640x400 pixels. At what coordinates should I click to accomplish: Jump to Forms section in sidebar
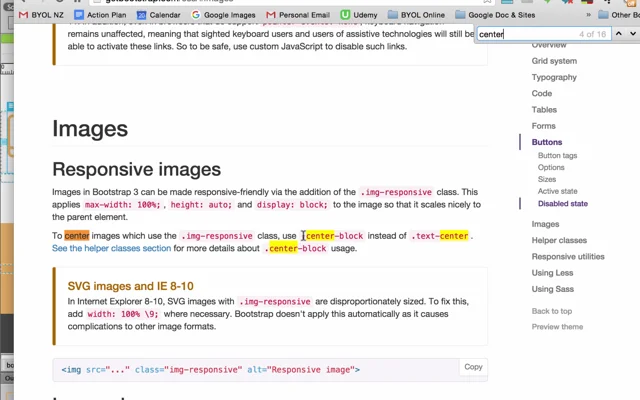(x=543, y=126)
